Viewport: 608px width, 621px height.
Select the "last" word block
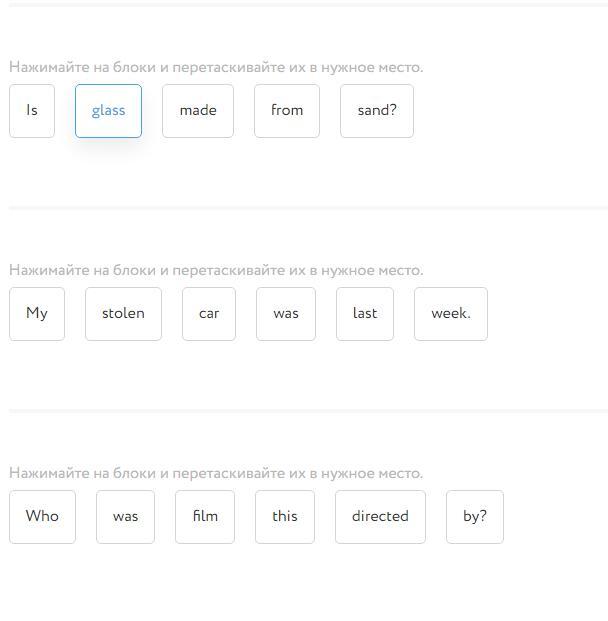tap(365, 314)
